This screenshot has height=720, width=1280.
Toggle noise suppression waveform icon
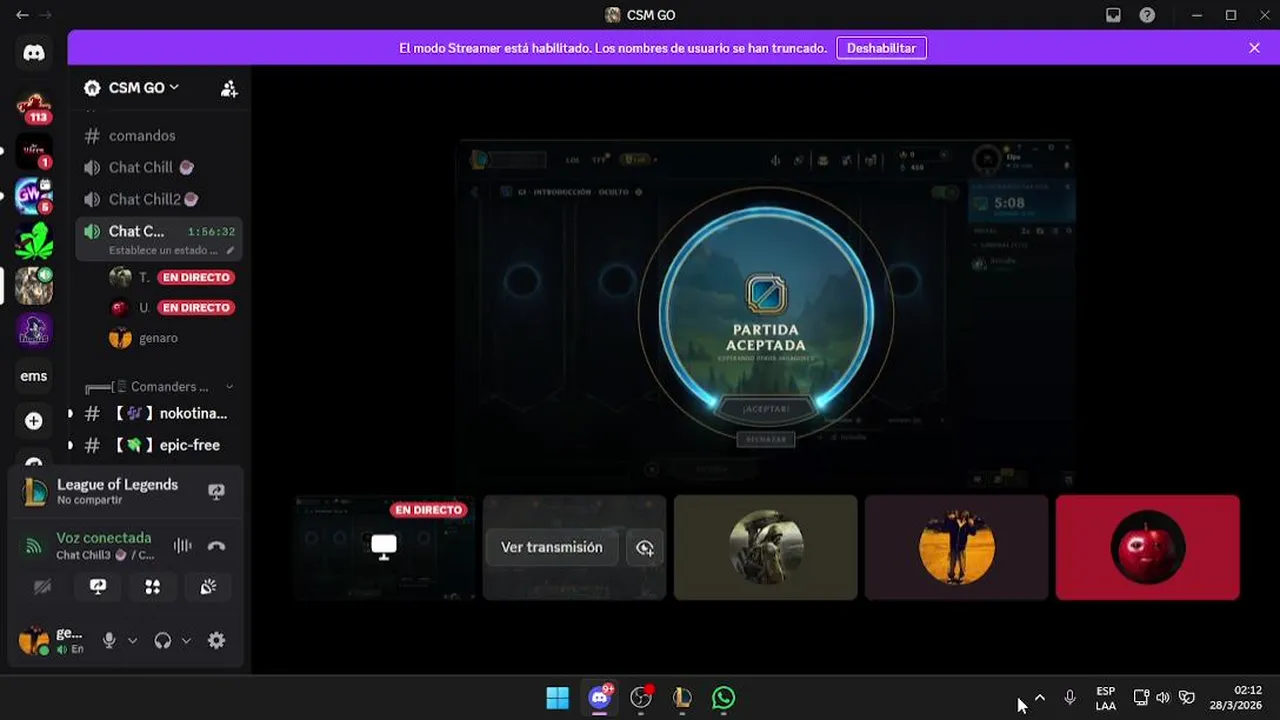click(x=182, y=546)
